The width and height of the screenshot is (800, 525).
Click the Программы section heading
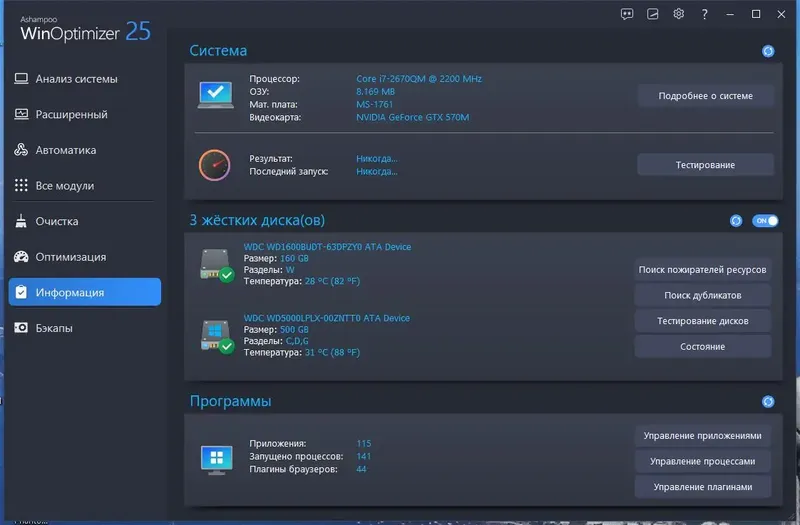[230, 402]
